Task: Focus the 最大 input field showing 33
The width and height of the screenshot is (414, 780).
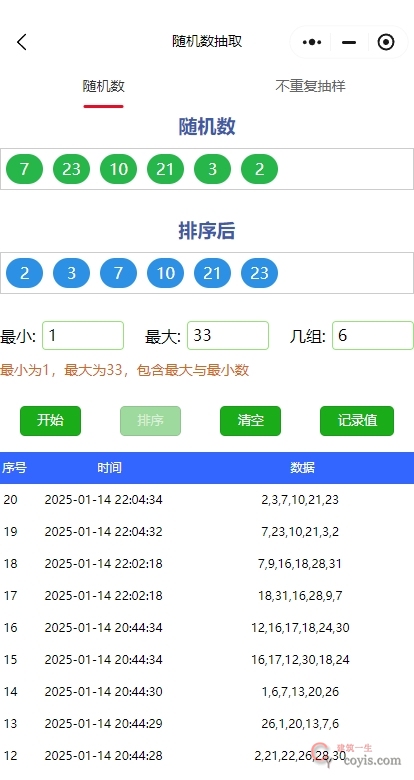Action: (228, 336)
